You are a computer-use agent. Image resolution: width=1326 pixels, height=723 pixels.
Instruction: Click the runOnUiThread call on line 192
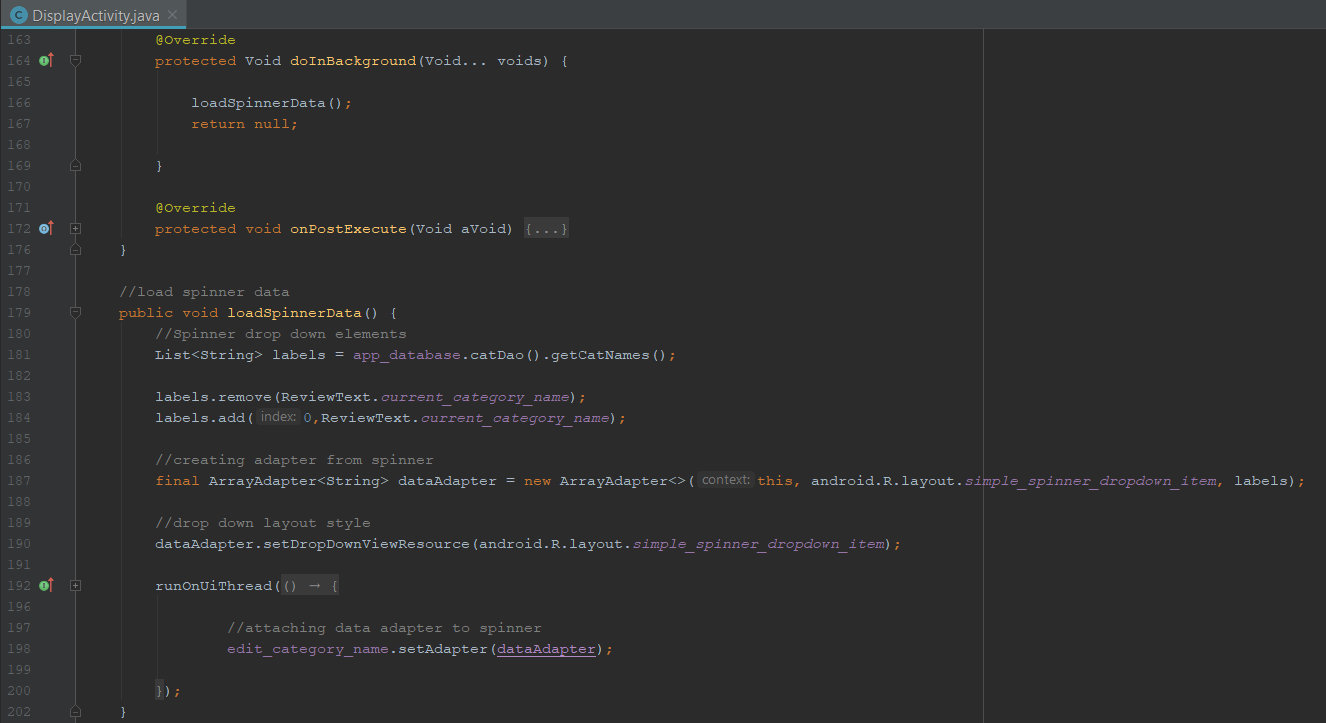click(213, 586)
